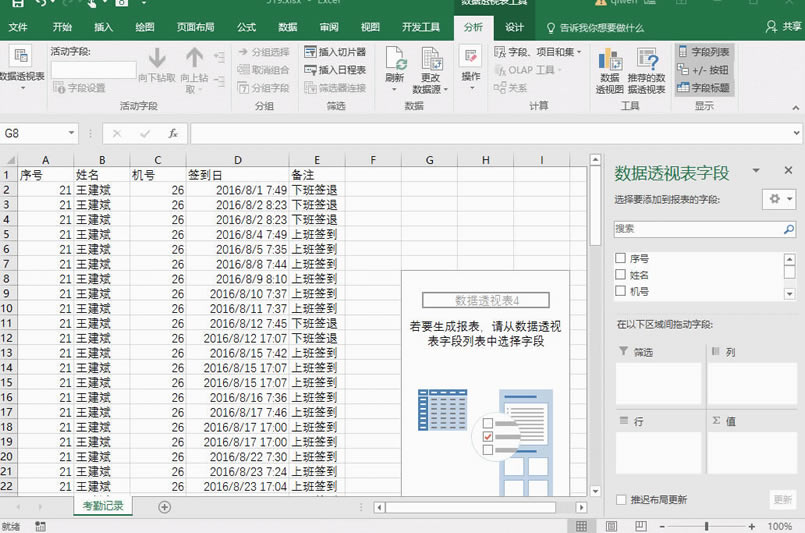Click the zoom out minus button
The image size is (805, 533).
pyautogui.click(x=662, y=526)
